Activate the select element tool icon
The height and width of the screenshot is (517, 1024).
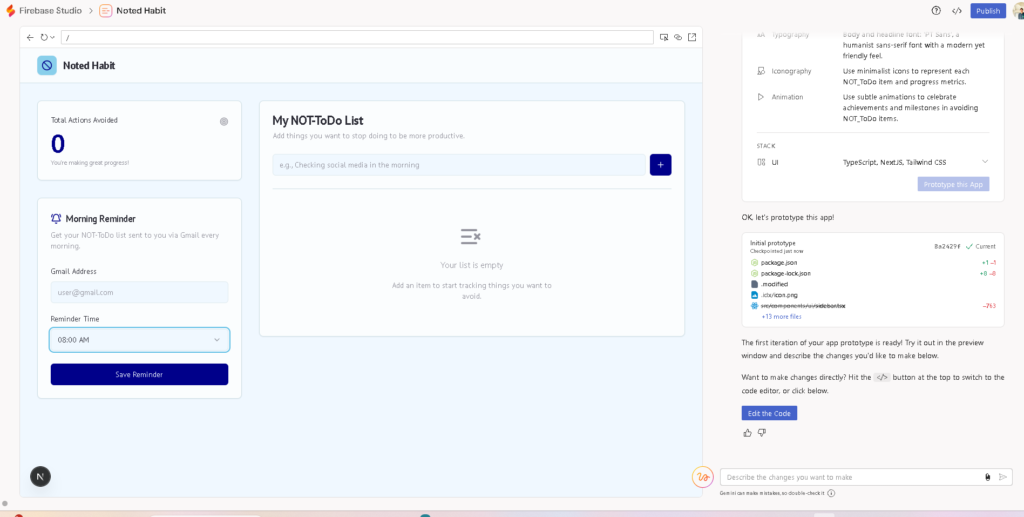click(x=664, y=37)
